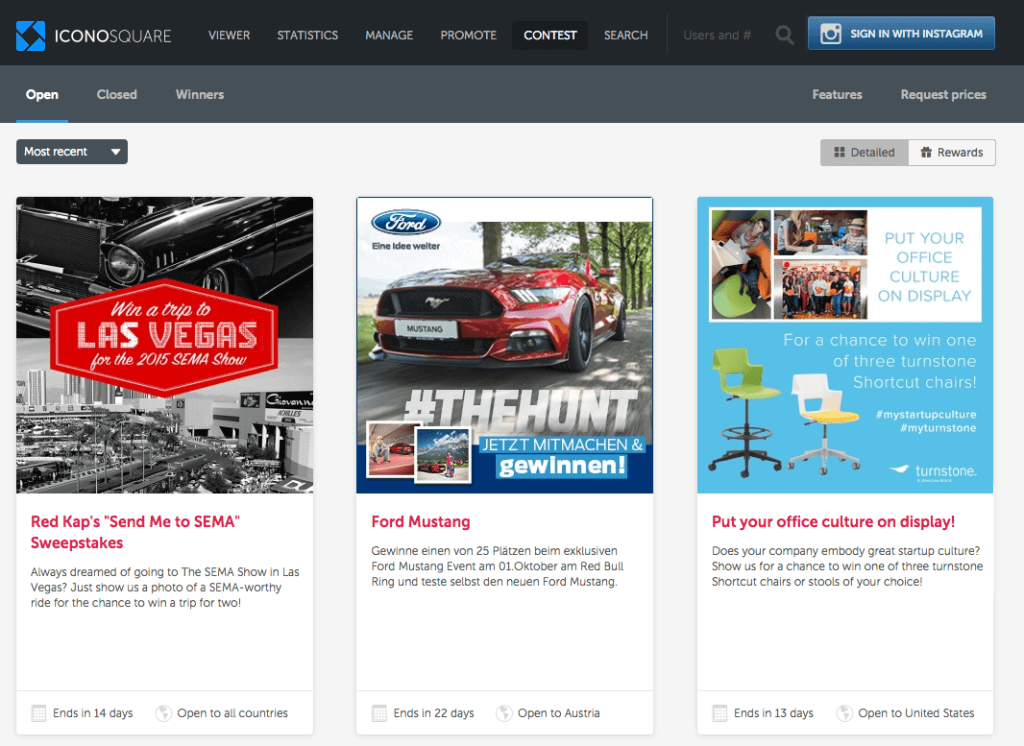Open the turnstone office culture contest image

[x=845, y=345]
